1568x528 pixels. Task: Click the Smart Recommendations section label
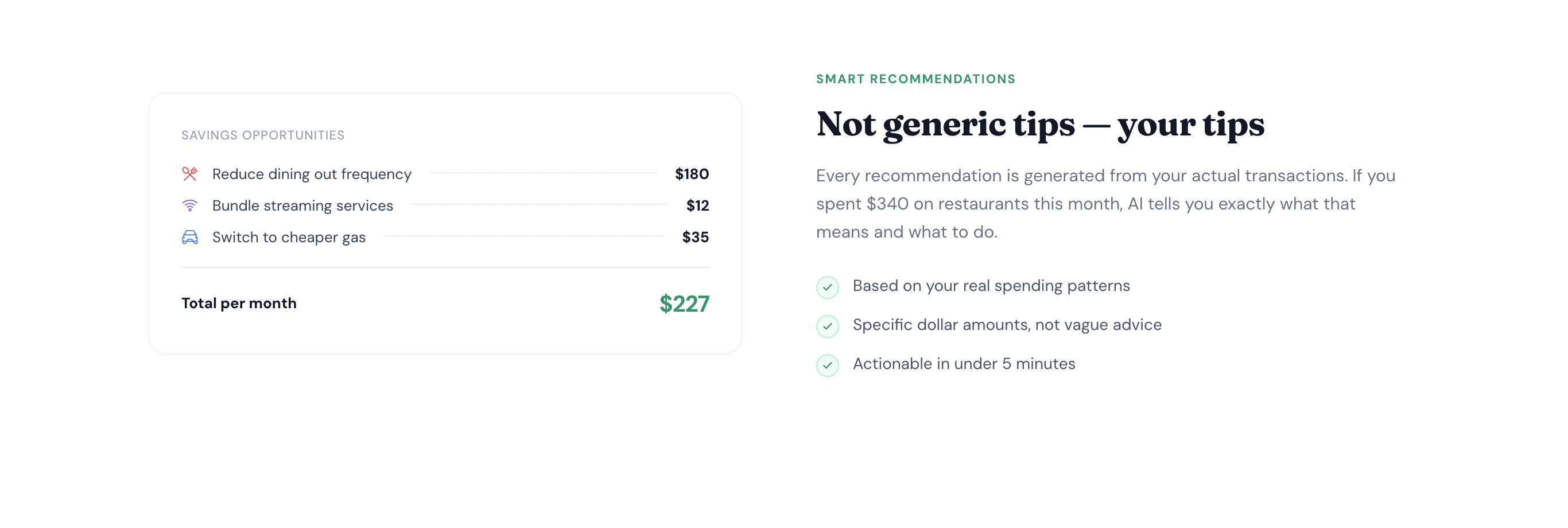tap(915, 79)
